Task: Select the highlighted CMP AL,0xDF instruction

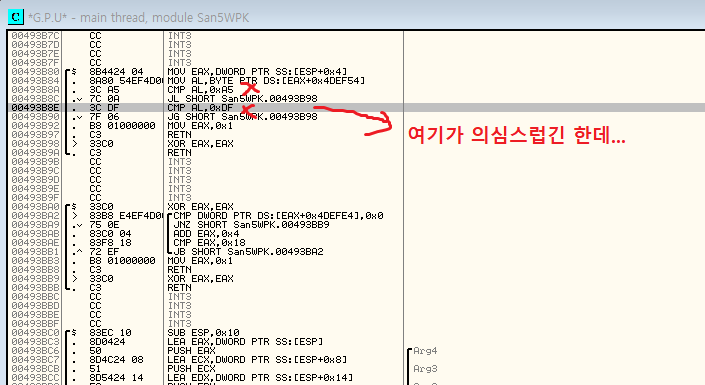Action: click(x=200, y=107)
